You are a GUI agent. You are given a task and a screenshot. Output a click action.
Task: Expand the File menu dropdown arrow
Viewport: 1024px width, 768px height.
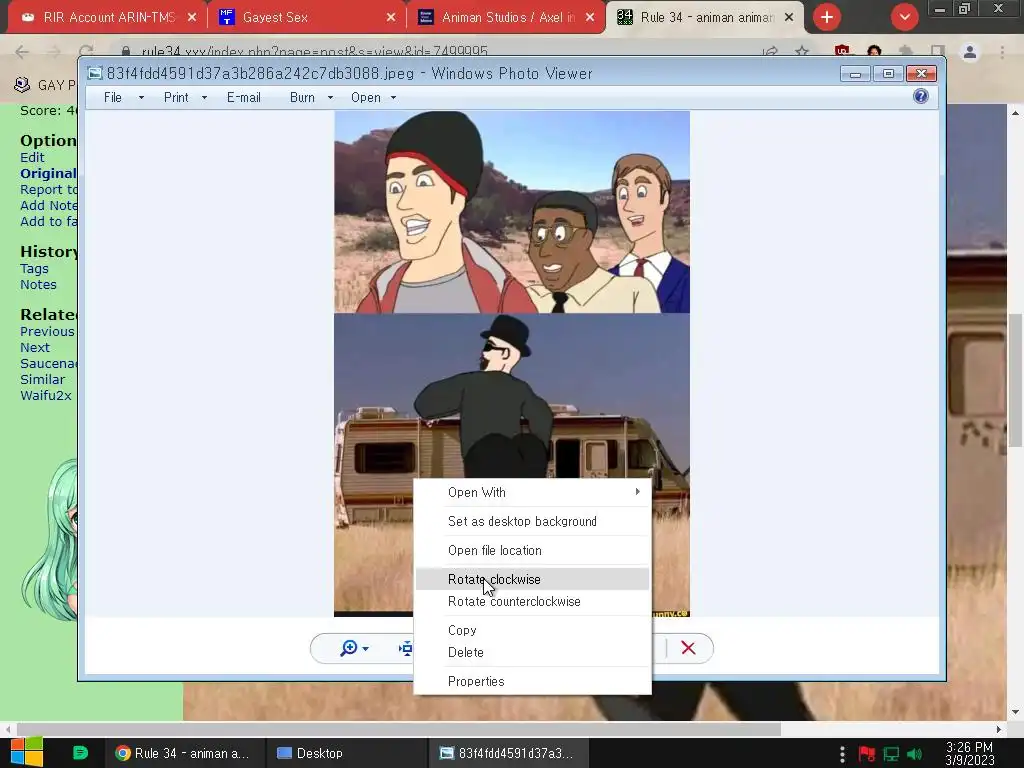[141, 98]
